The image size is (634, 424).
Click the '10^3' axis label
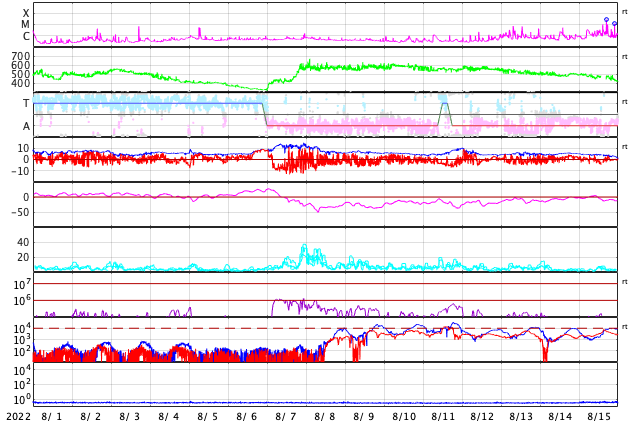click(22, 340)
